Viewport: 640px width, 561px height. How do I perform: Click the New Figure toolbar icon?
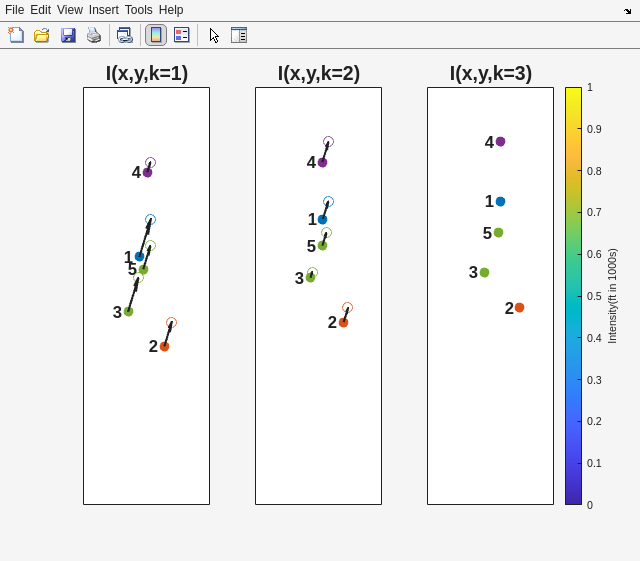point(16,35)
